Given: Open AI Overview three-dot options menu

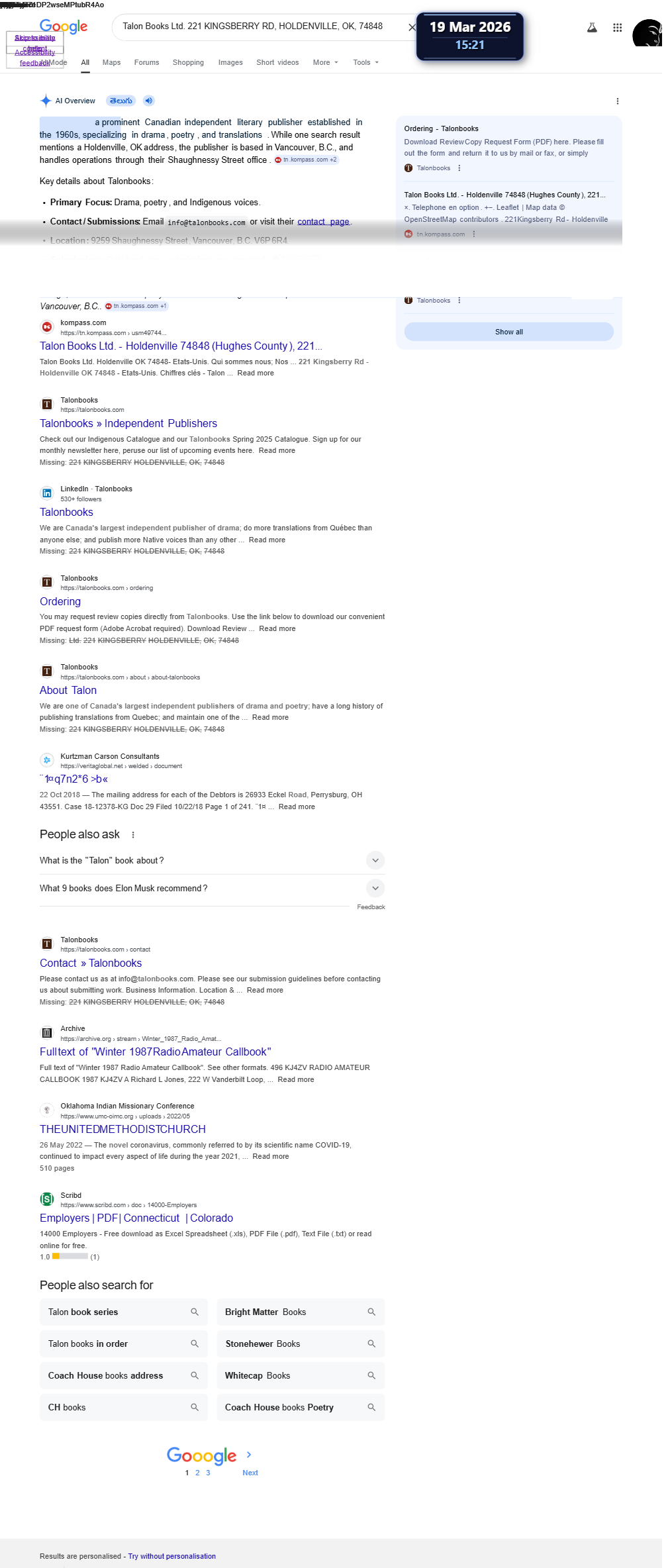Looking at the screenshot, I should point(618,101).
